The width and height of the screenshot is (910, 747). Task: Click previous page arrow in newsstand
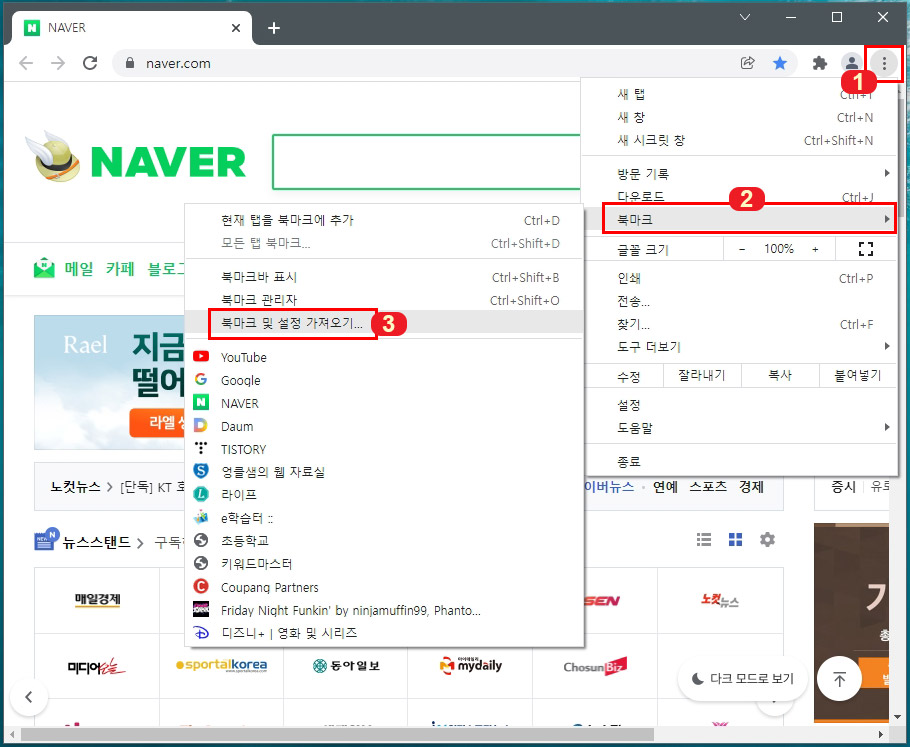click(x=28, y=697)
